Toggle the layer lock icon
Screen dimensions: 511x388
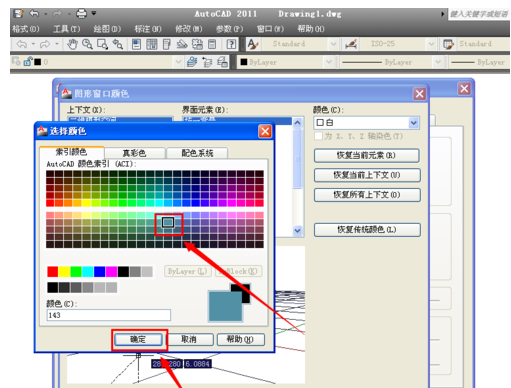[28, 62]
